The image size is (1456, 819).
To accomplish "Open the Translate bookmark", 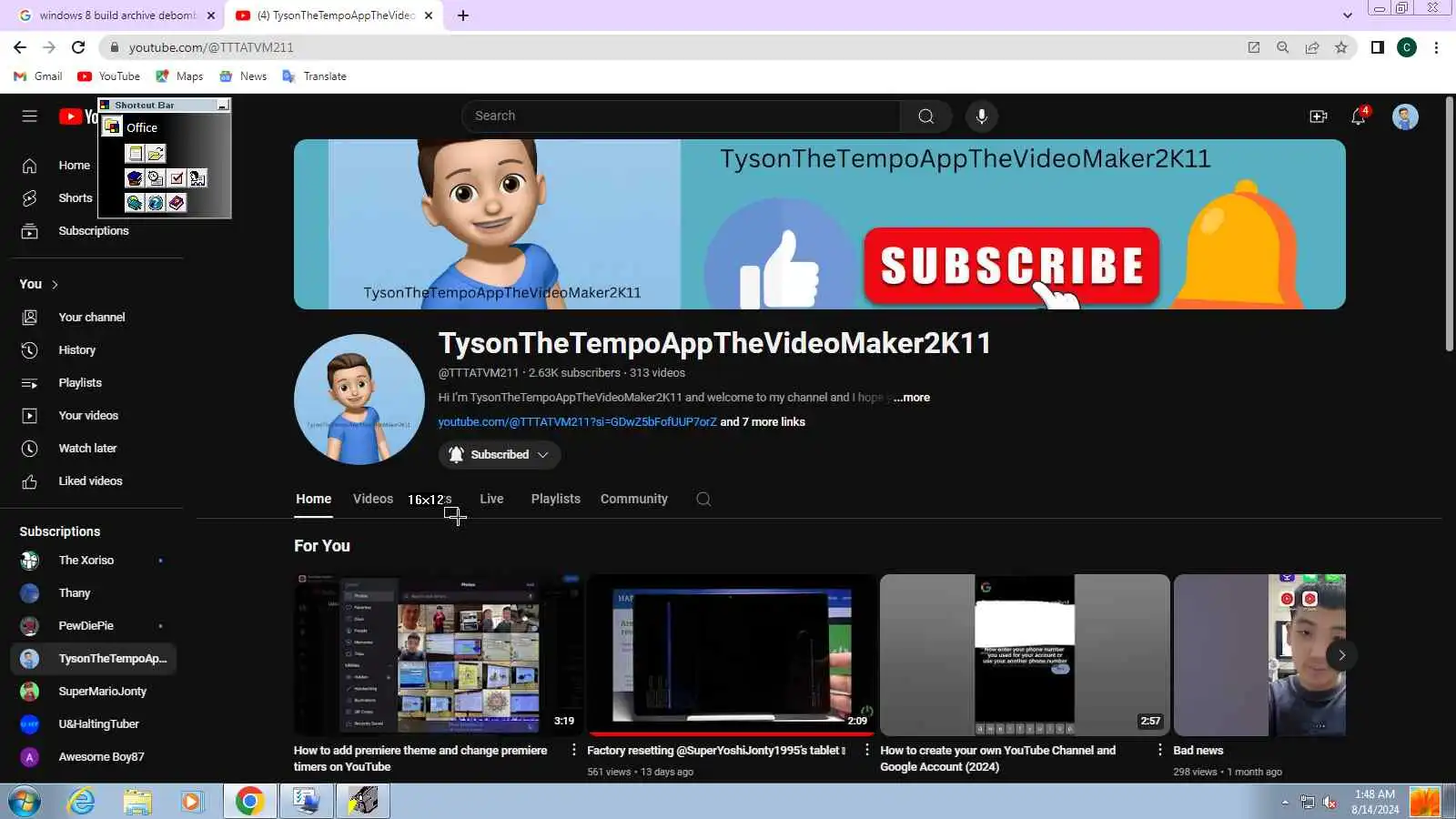I will click(x=315, y=76).
